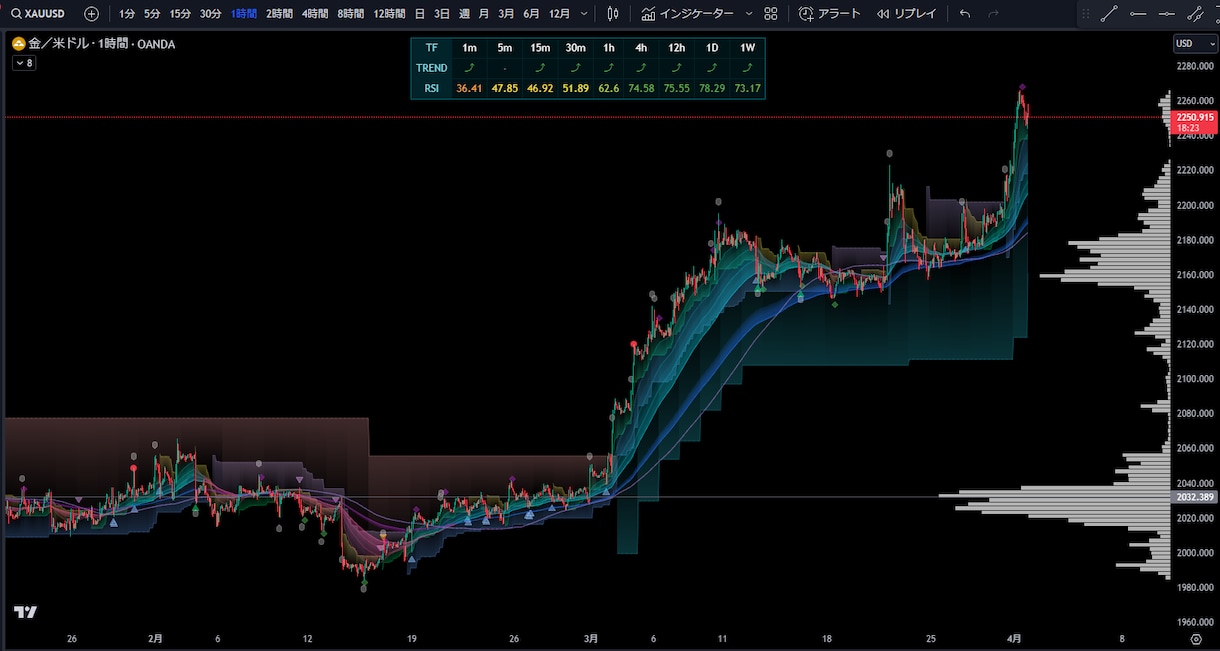Switch to the 8時間 timeframe

[351, 14]
